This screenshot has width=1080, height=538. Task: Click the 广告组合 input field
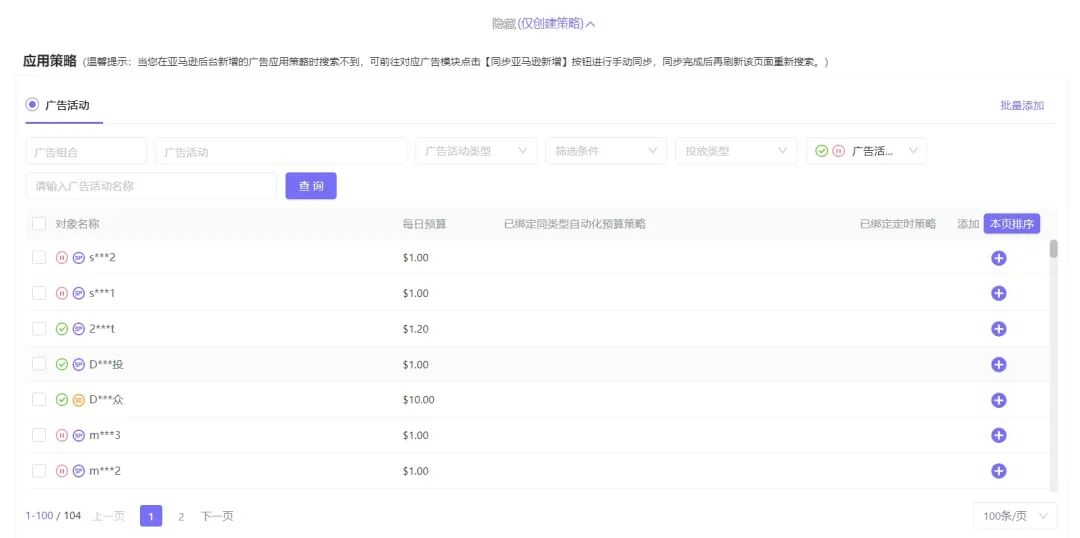86,152
